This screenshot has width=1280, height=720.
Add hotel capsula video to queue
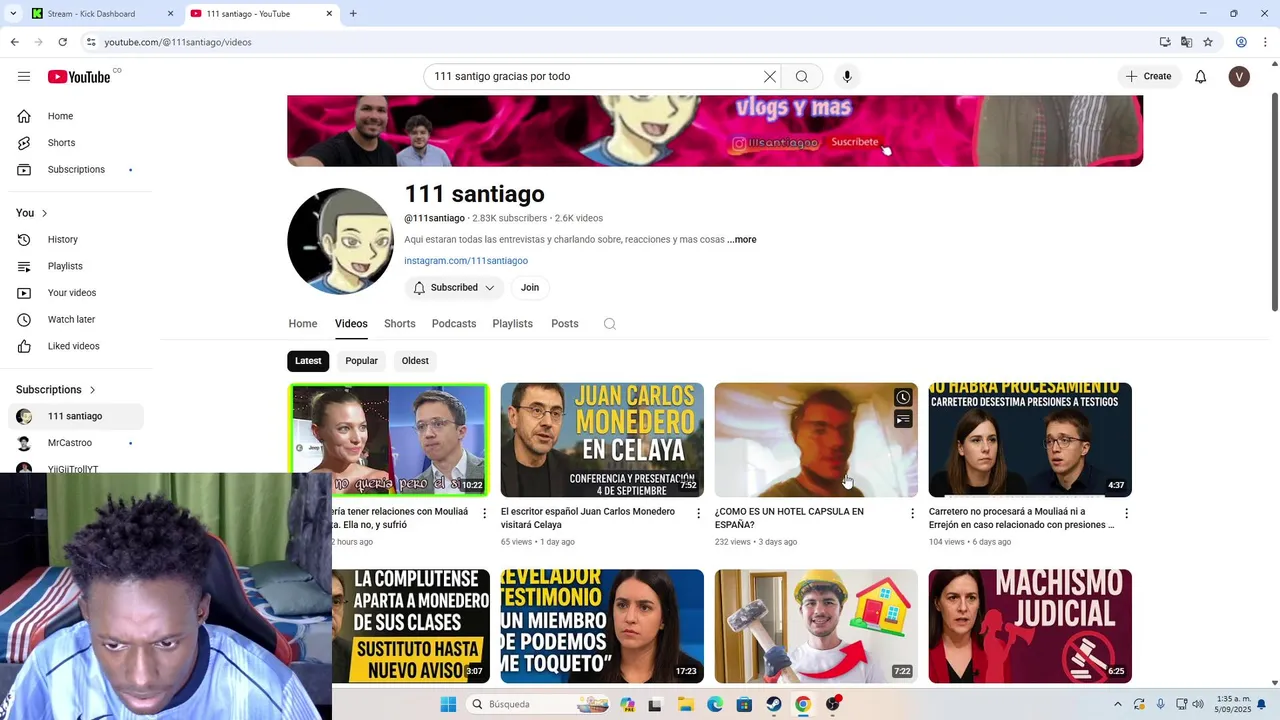pos(903,419)
